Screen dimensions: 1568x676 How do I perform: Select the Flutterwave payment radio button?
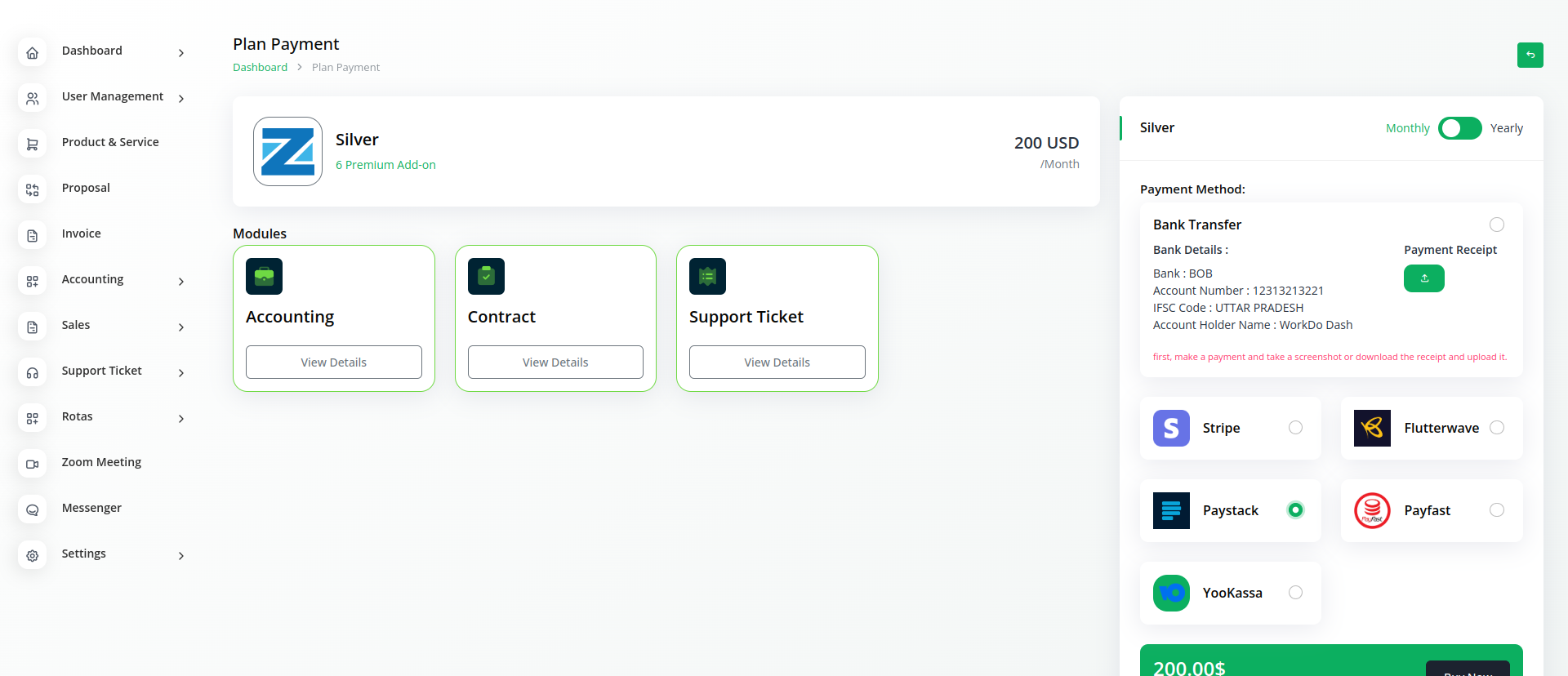tap(1496, 428)
